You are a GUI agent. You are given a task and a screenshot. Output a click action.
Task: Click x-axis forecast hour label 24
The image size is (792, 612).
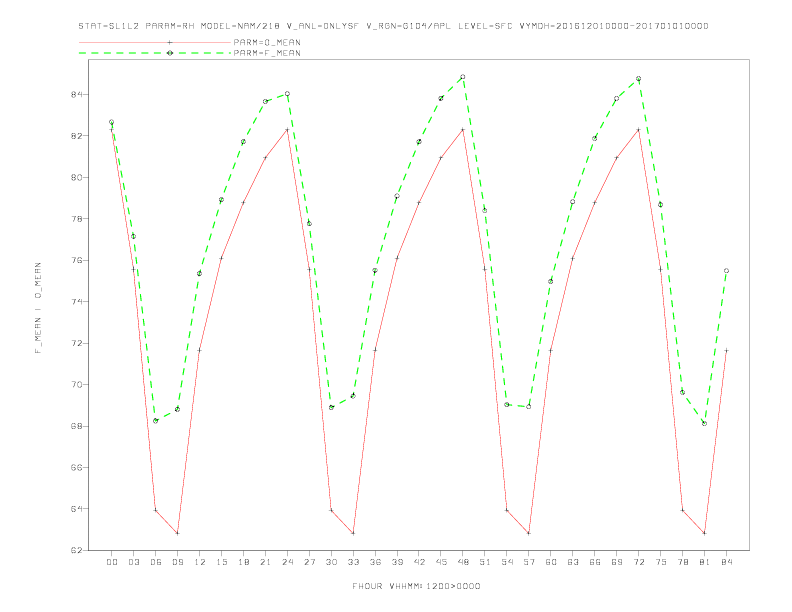(287, 562)
